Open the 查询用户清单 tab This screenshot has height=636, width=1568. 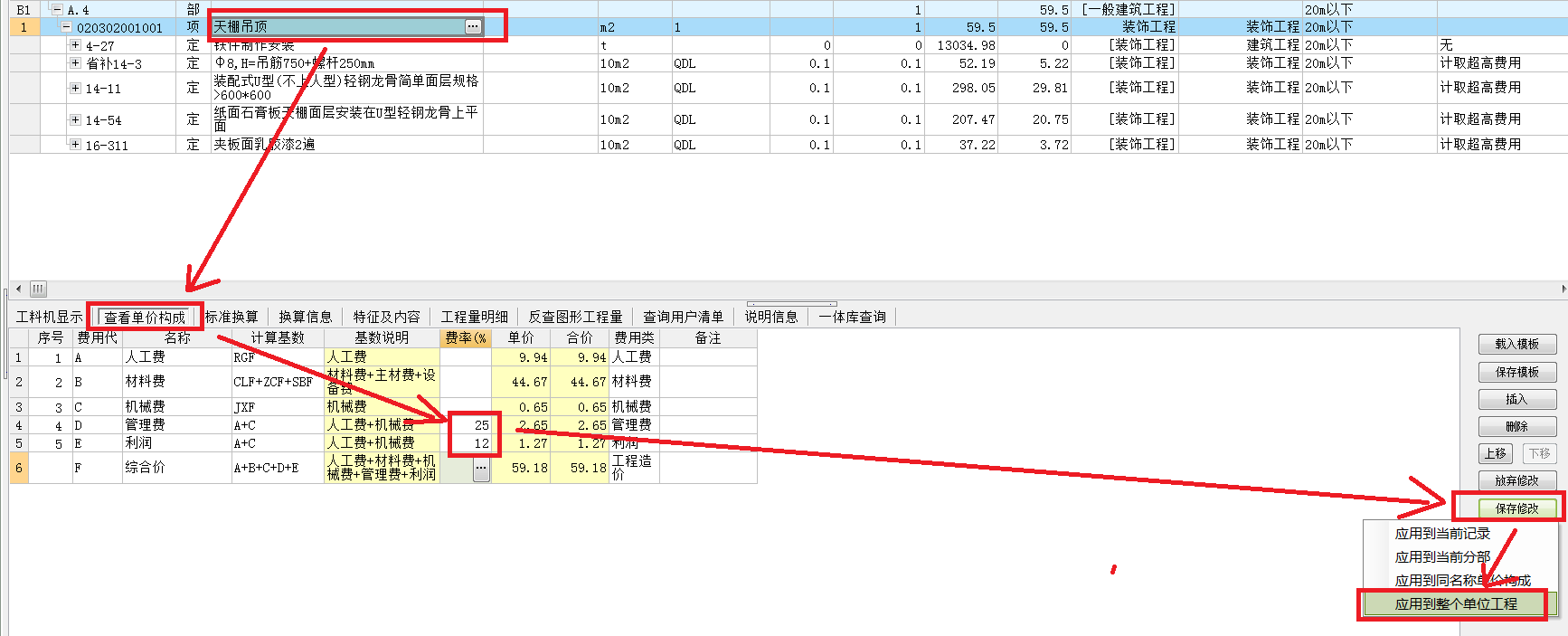point(683,317)
